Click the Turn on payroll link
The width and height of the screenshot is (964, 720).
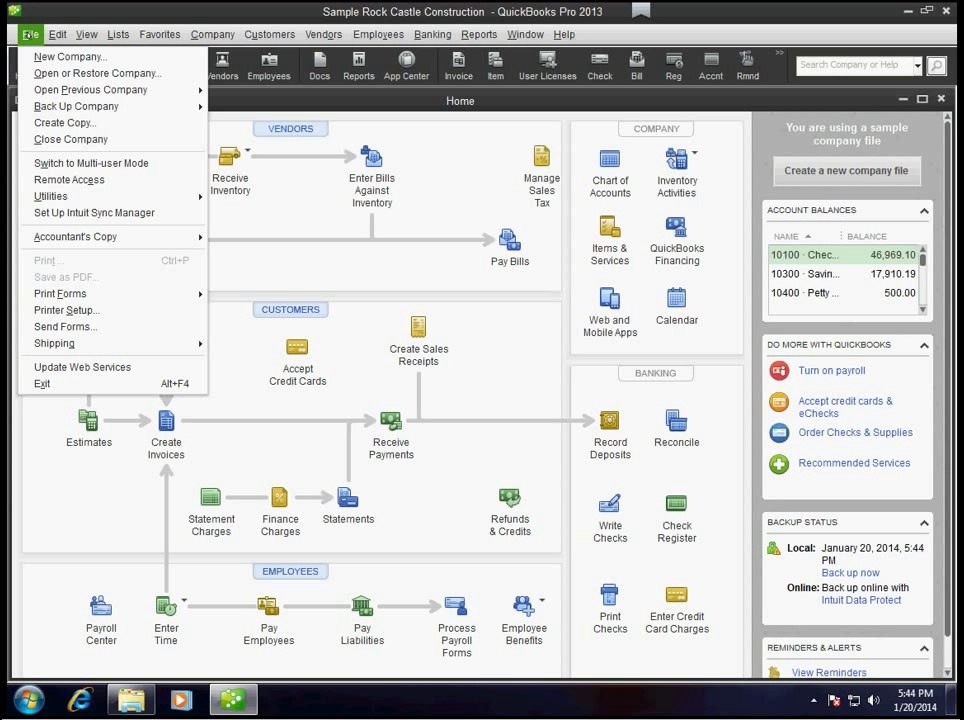click(831, 371)
